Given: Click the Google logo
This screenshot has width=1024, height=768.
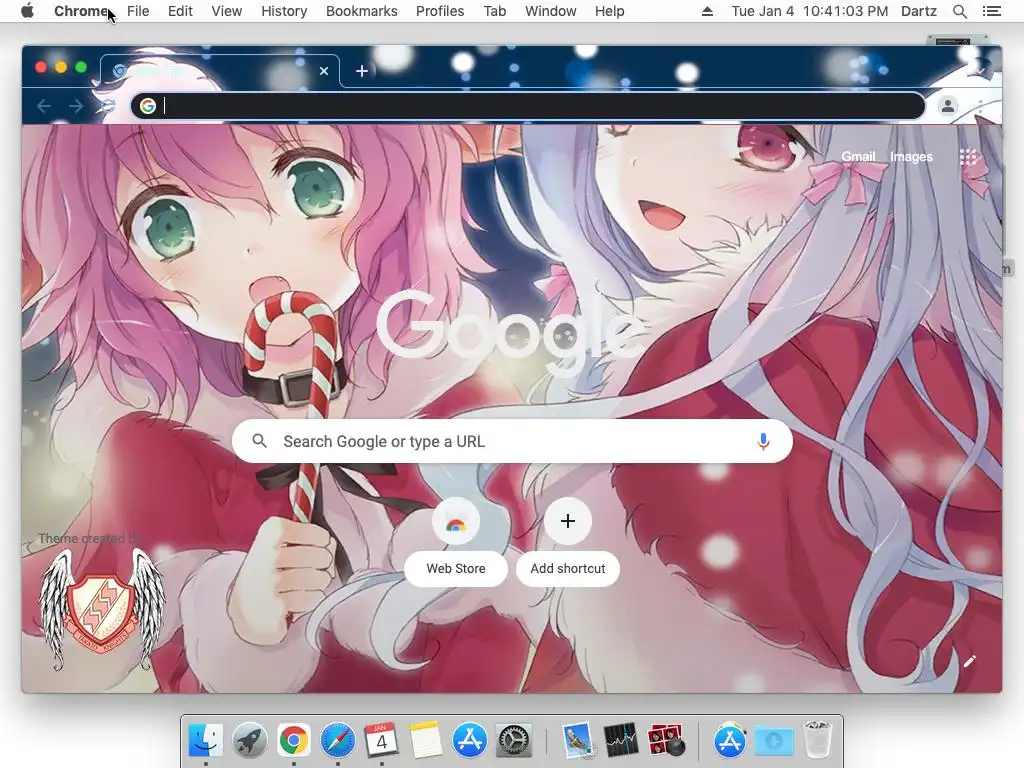Looking at the screenshot, I should click(x=510, y=332).
